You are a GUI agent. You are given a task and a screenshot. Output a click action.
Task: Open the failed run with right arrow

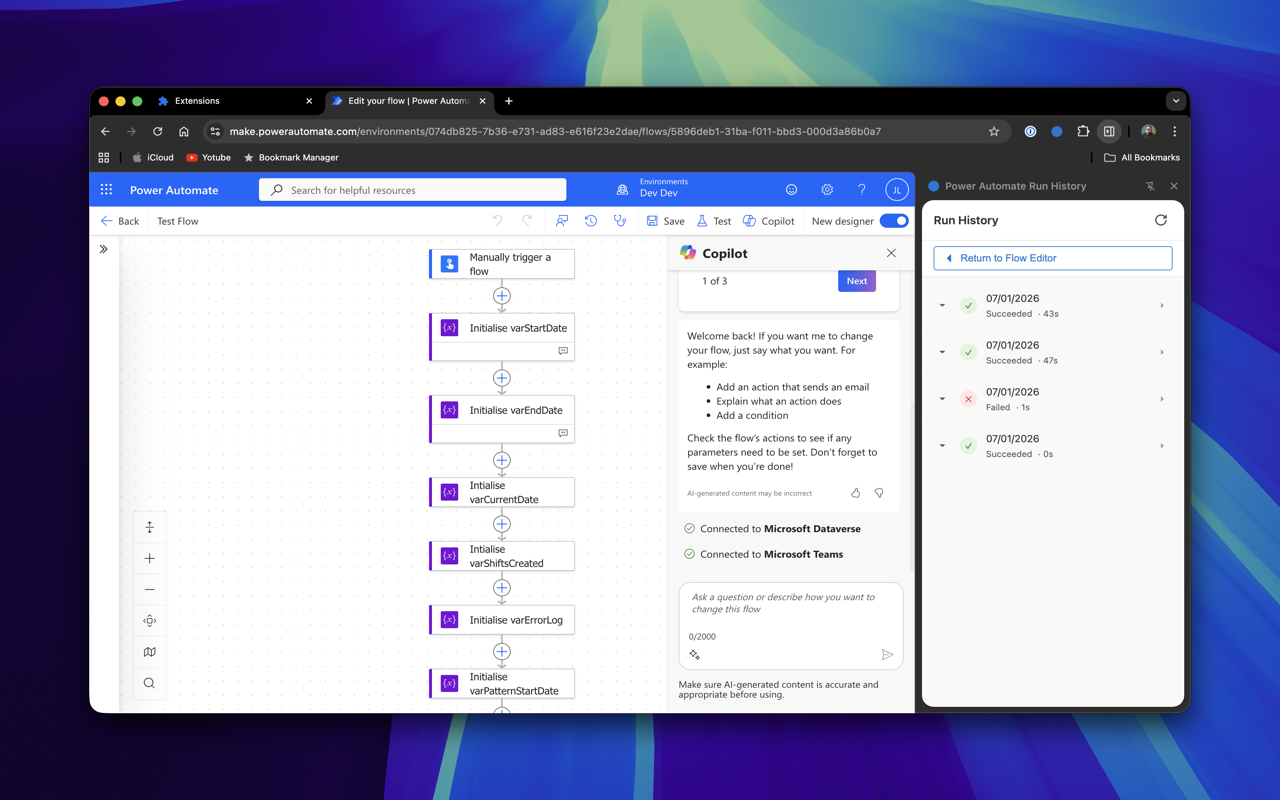click(x=1162, y=399)
